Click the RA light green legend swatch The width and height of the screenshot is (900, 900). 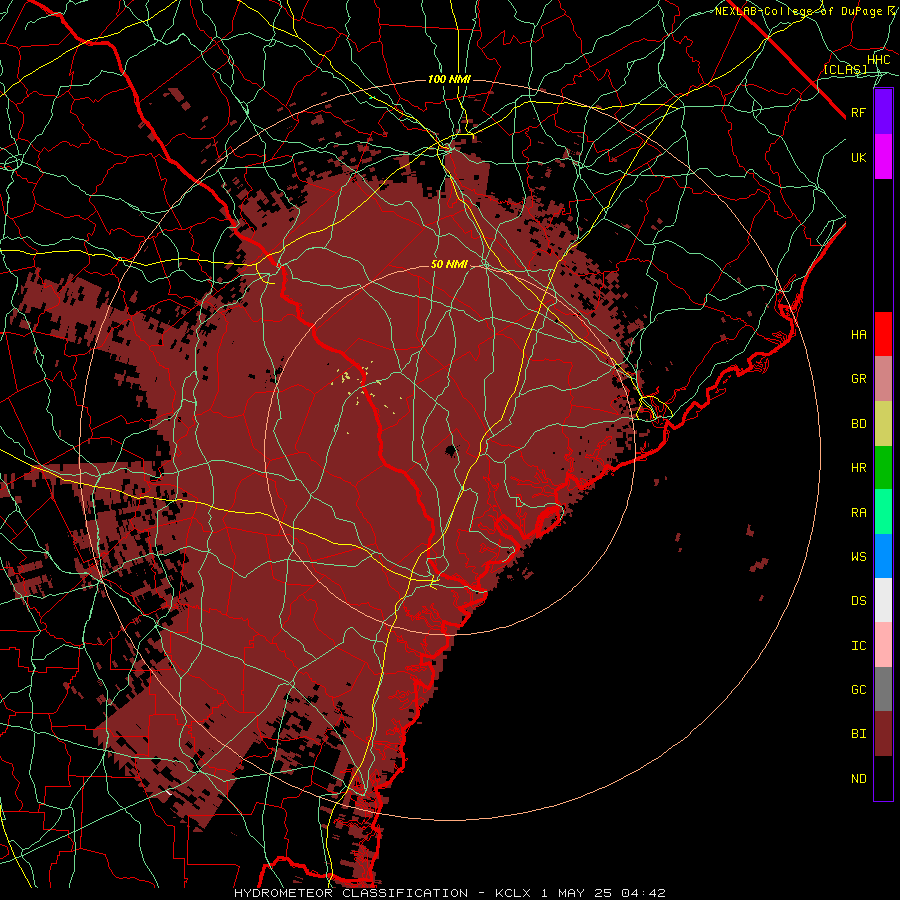(x=883, y=512)
